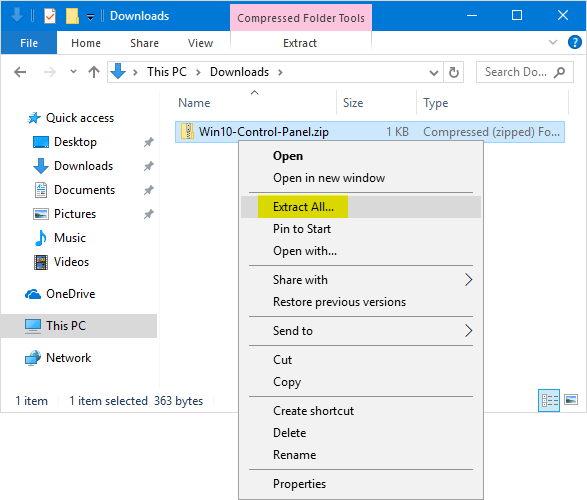Open the Extract ribbon tab

300,43
